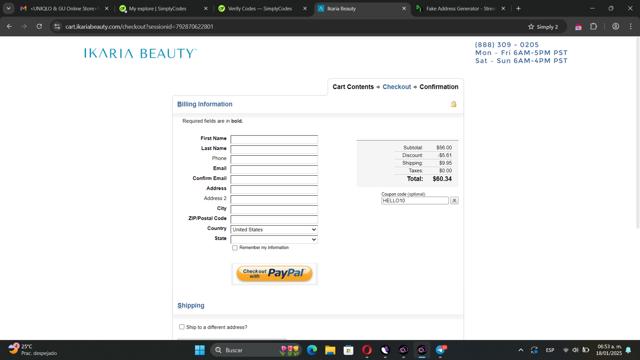Click the Checkout breadcrumb link

point(397,87)
